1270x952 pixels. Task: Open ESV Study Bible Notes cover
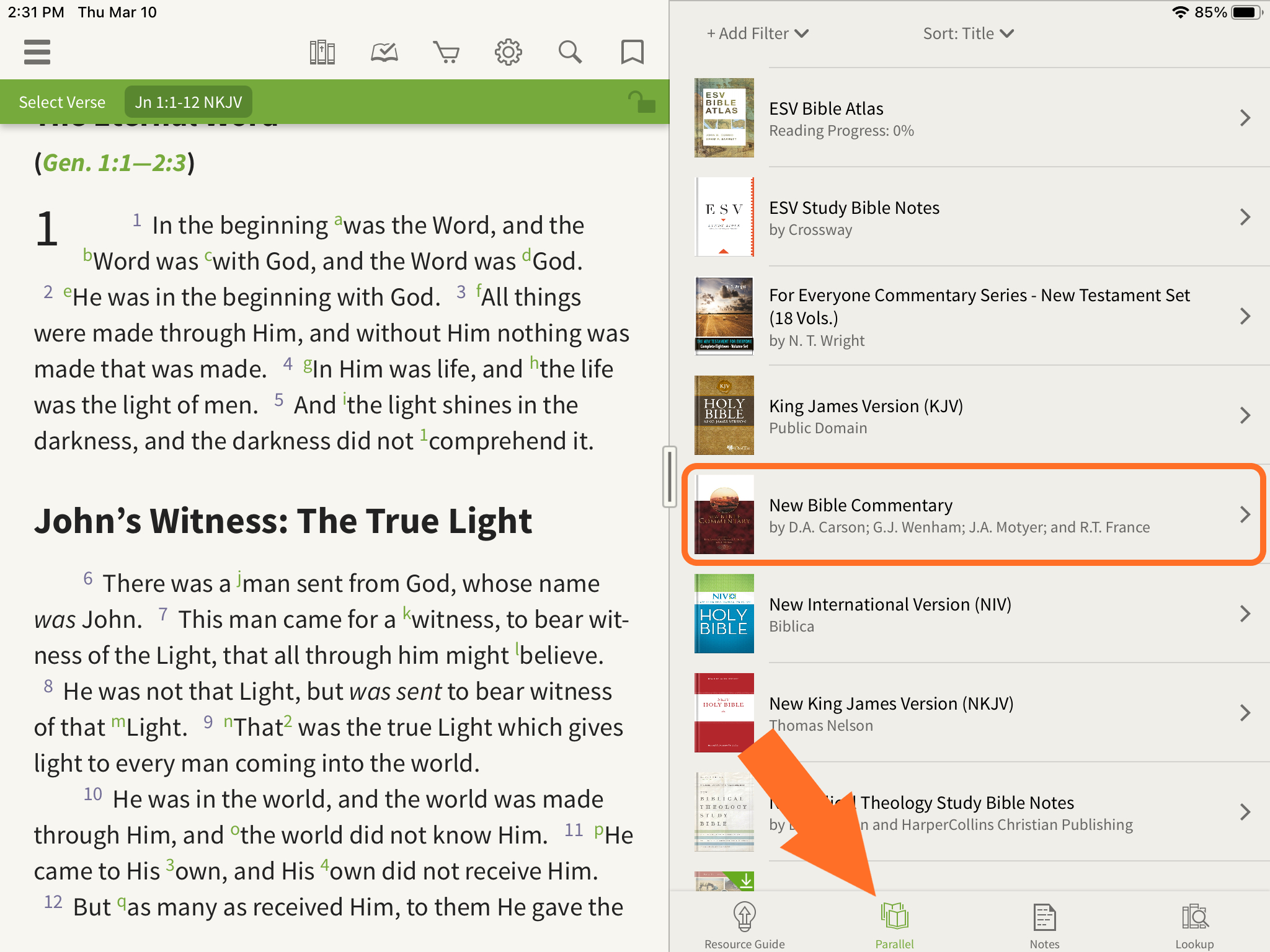point(724,217)
